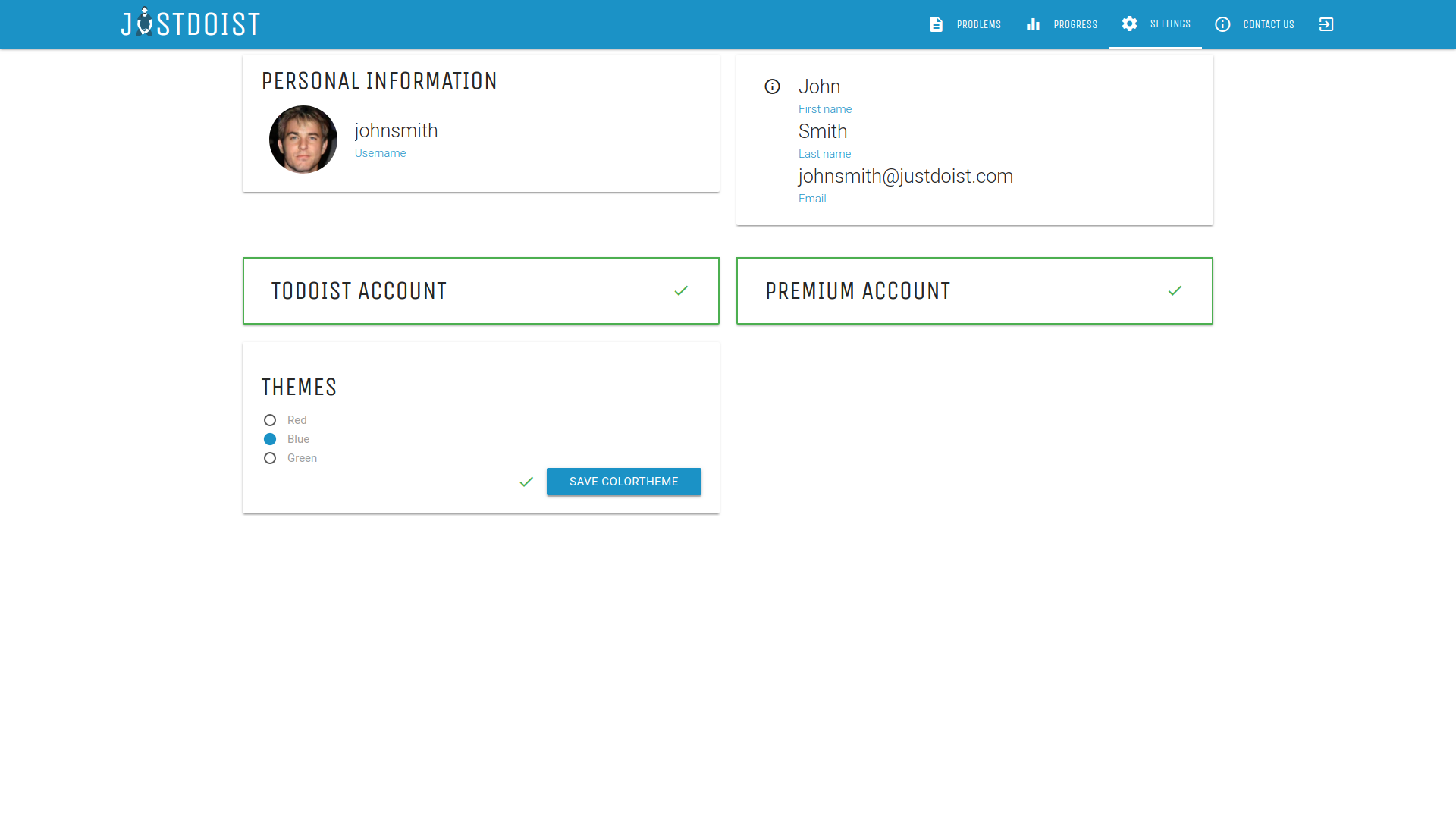This screenshot has height=819, width=1456.
Task: Open the Contact Us info icon
Action: pos(1222,24)
